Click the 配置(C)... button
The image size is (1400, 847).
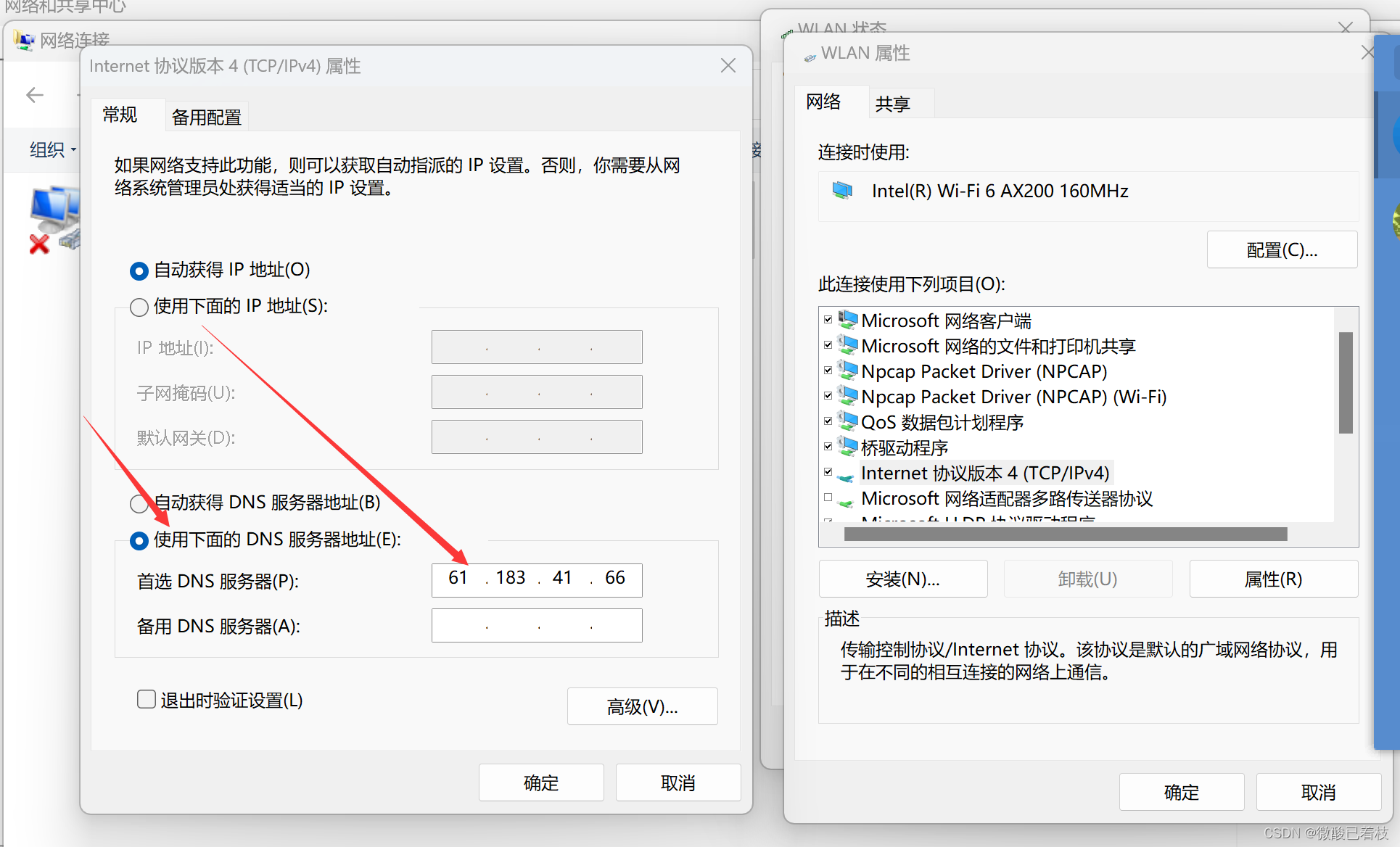pyautogui.click(x=1282, y=250)
